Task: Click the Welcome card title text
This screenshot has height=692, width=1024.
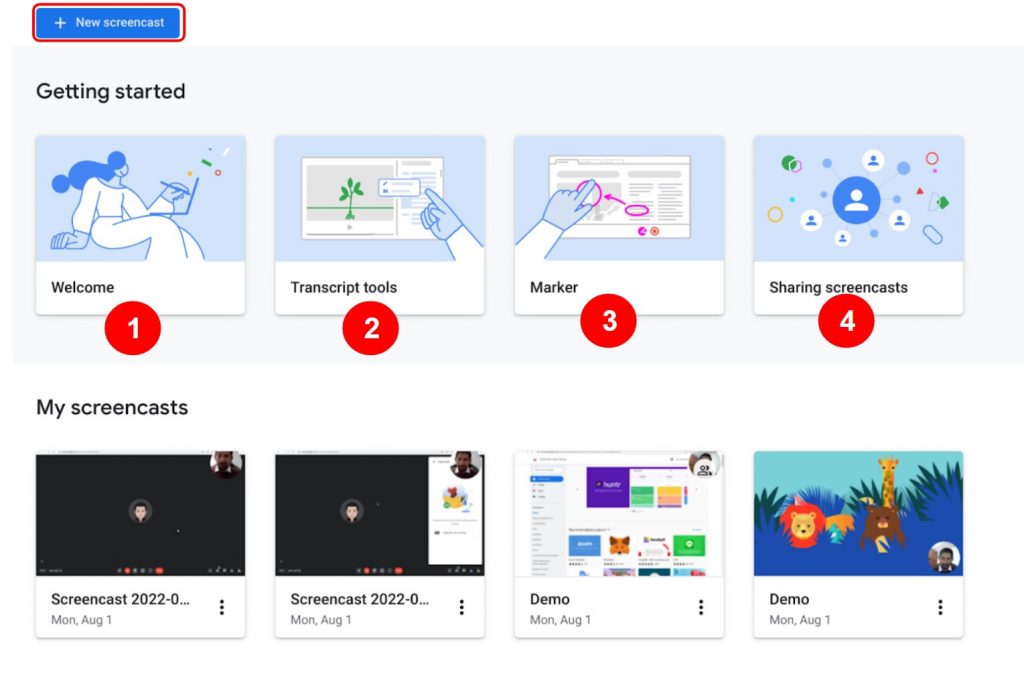Action: (82, 287)
